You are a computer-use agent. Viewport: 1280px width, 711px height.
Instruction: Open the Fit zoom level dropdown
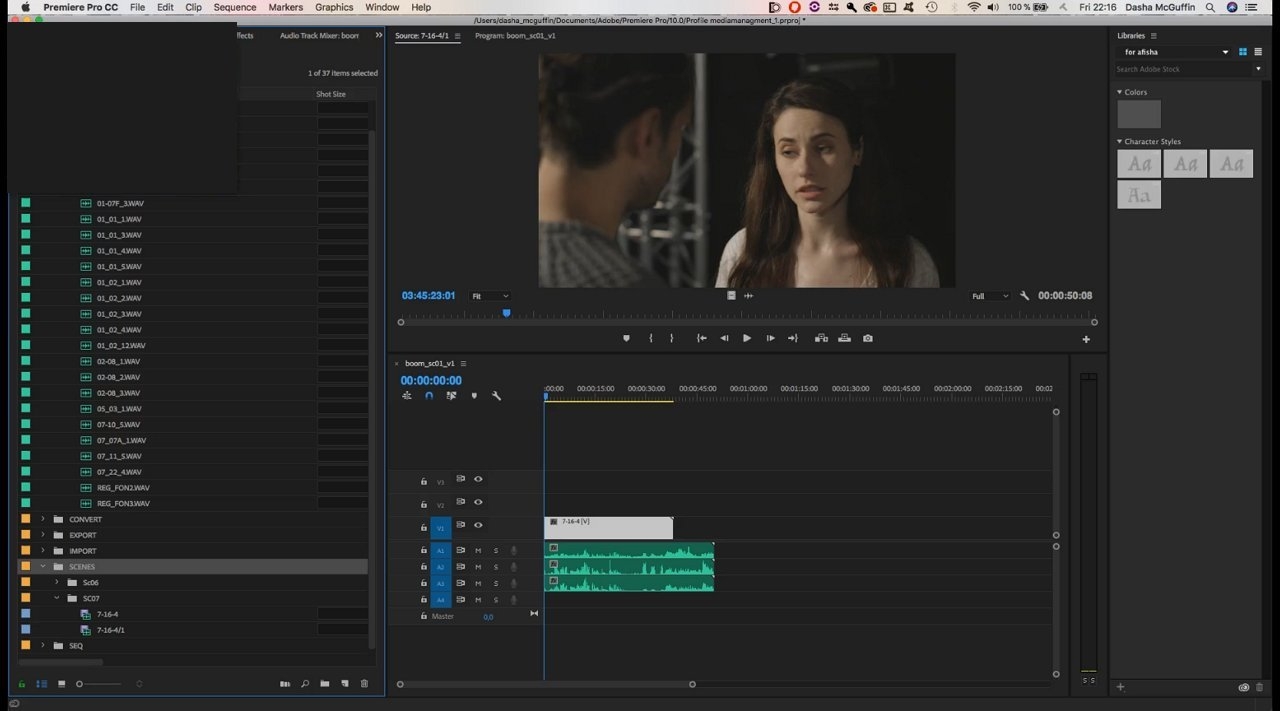[x=490, y=296]
